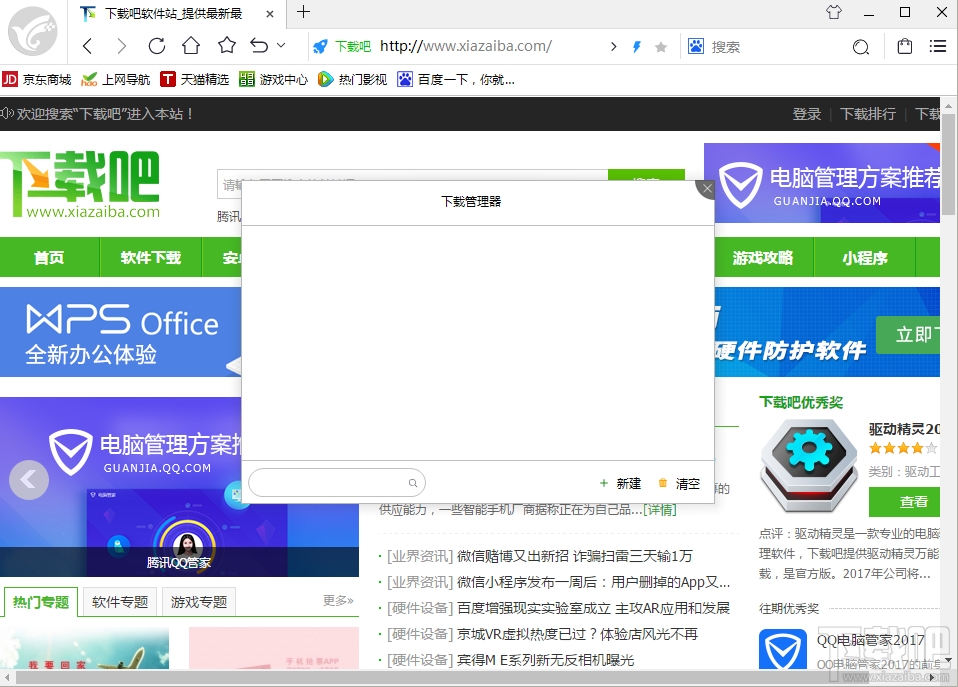The image size is (958, 687).
Task: Toggle the bookmark star beside the lightning icon
Action: point(660,46)
